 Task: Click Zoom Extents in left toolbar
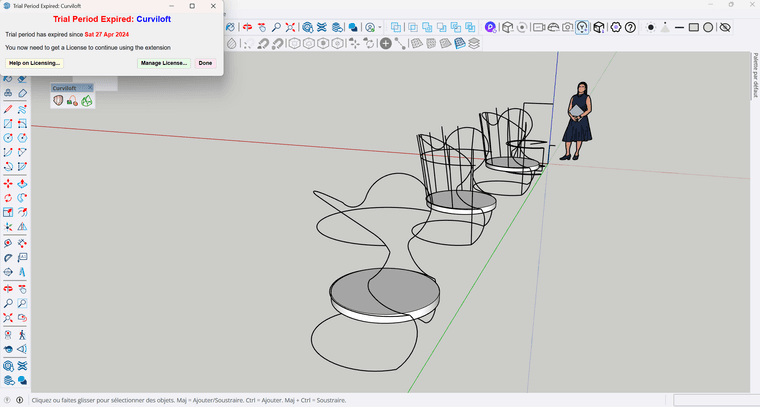pyautogui.click(x=8, y=318)
